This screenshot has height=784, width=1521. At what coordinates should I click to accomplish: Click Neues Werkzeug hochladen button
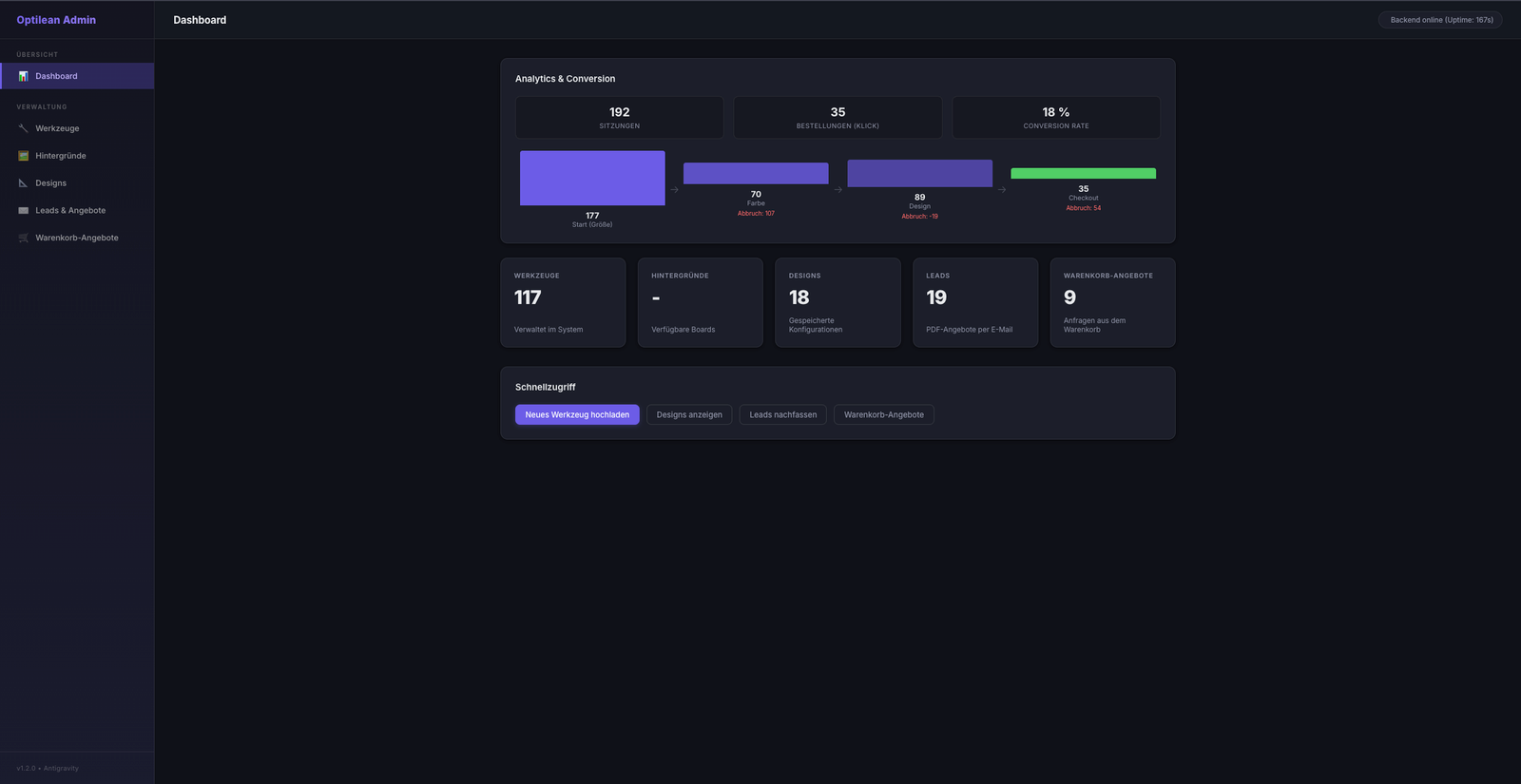(x=577, y=414)
